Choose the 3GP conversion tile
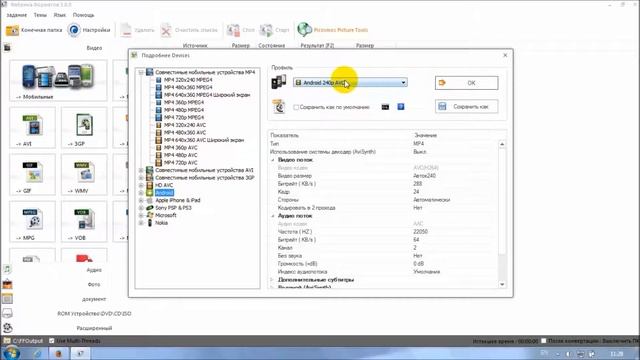The height and width of the screenshot is (360, 640). pos(84,128)
